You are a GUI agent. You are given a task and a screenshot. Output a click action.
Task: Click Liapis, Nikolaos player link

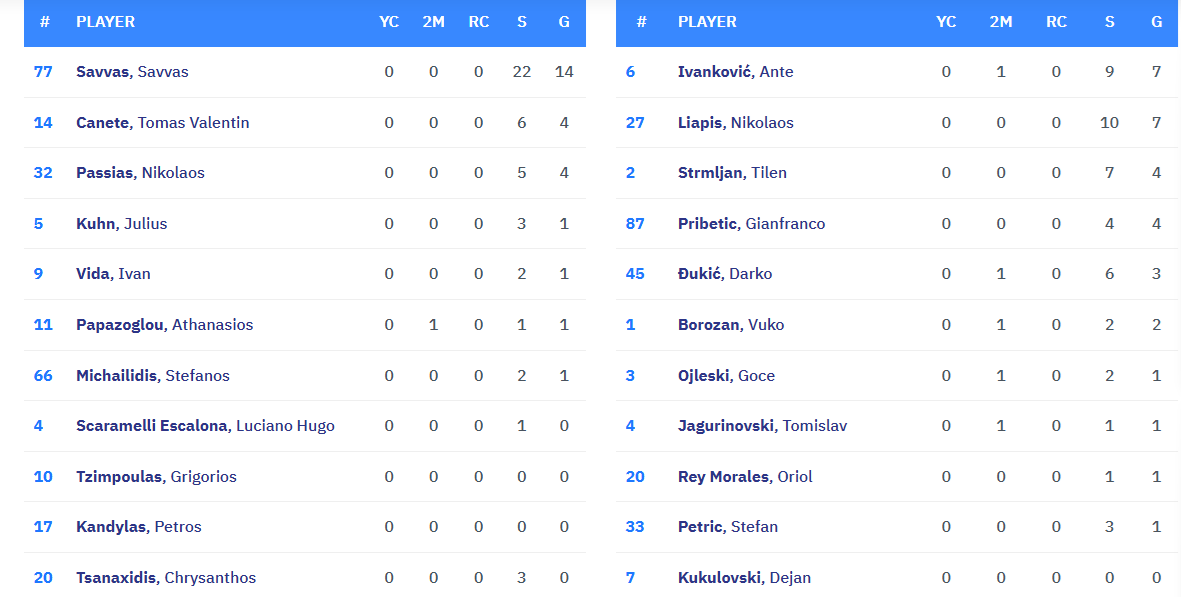coord(735,123)
